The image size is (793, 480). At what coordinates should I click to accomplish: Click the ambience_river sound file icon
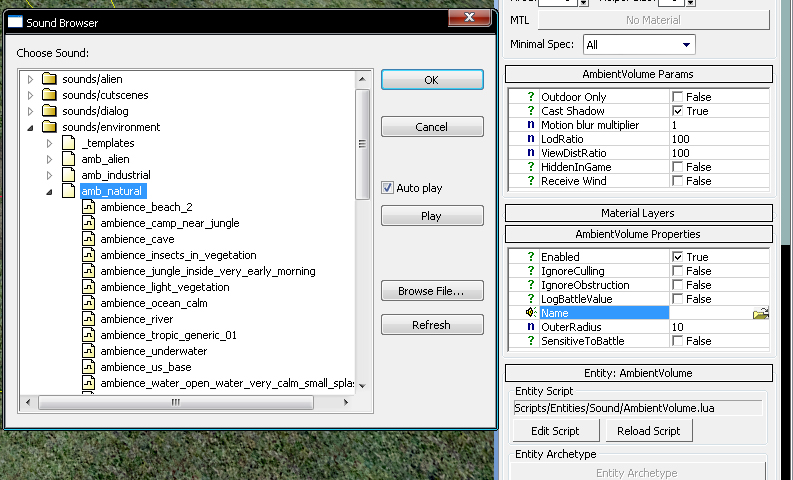pyautogui.click(x=88, y=319)
